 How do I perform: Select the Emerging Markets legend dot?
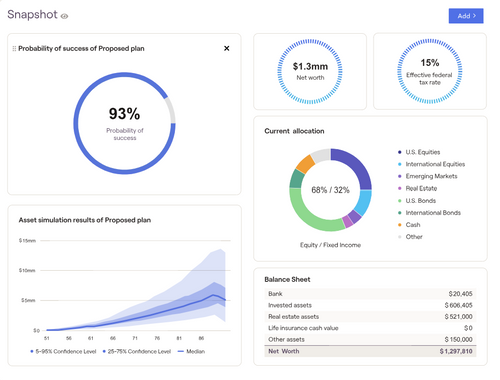pyautogui.click(x=400, y=176)
